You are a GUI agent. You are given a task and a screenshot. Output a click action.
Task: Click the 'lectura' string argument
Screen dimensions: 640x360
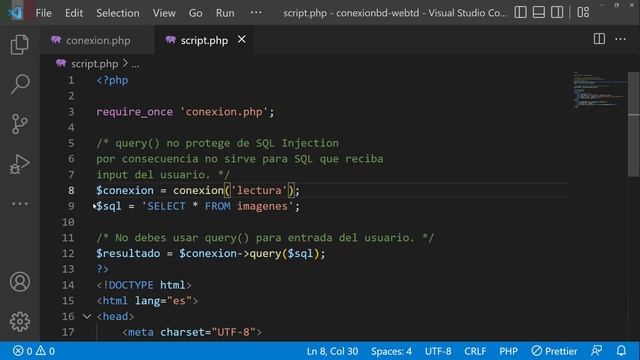click(259, 190)
